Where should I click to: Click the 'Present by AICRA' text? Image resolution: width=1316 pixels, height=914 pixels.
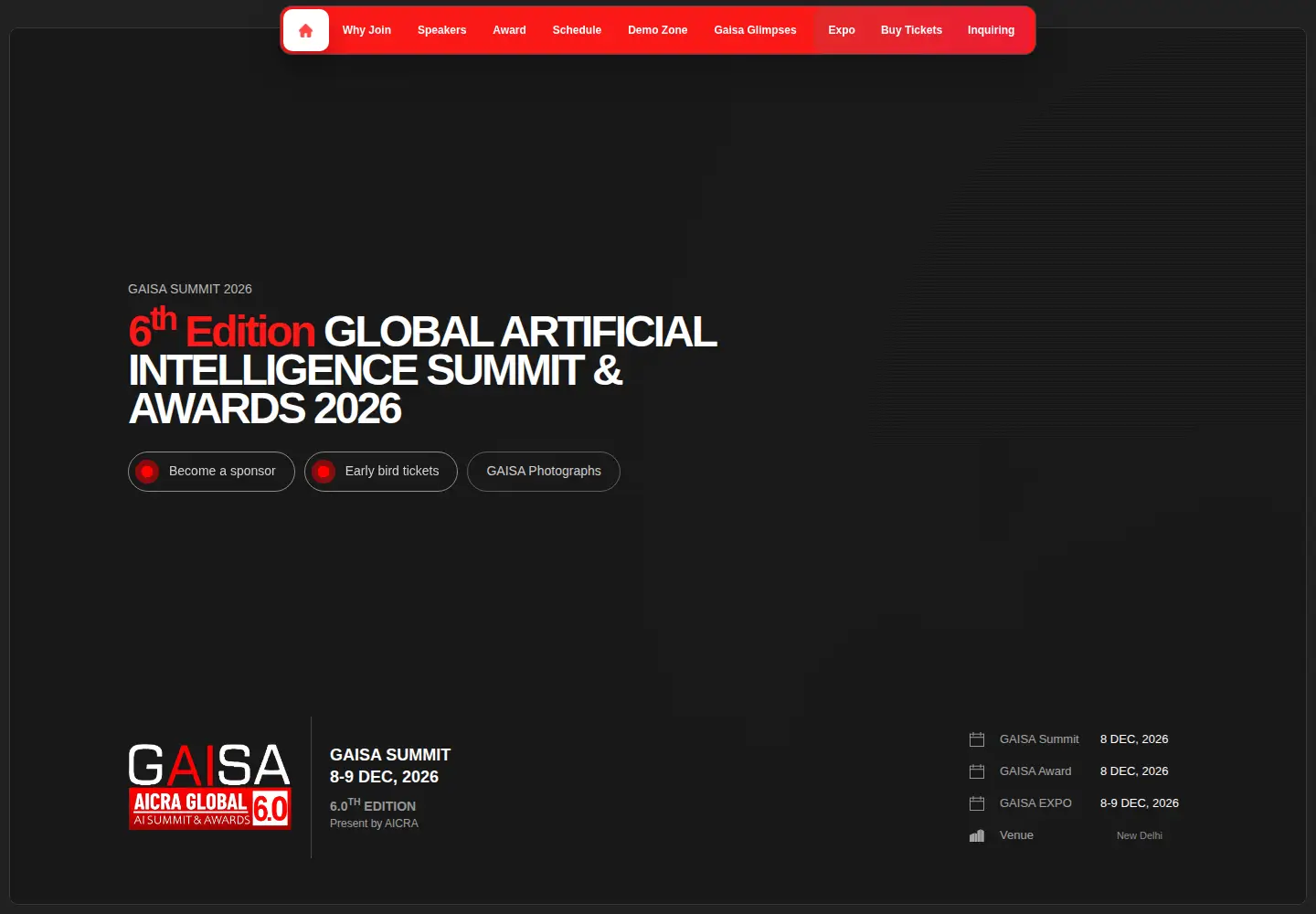point(374,824)
